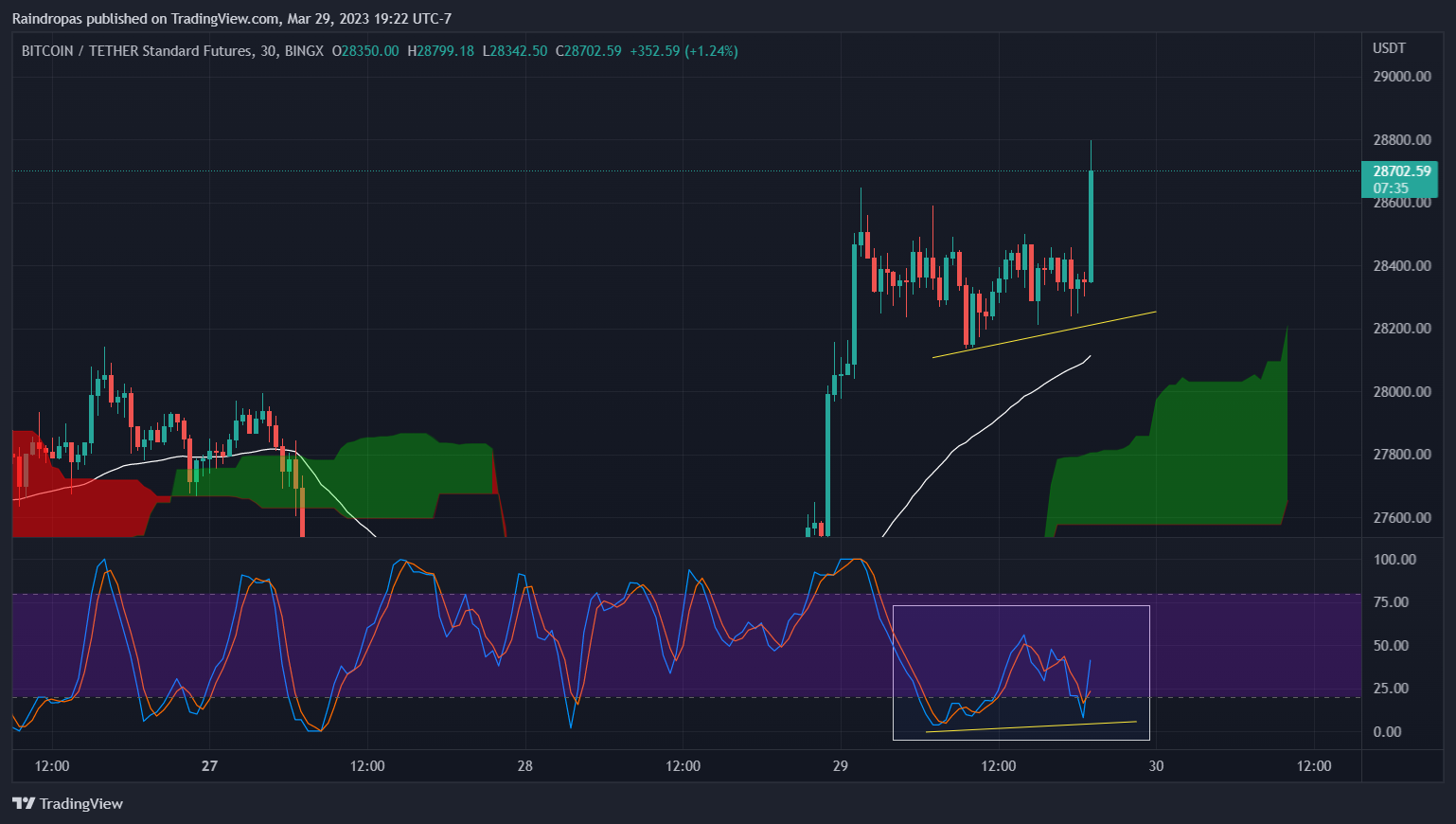Click the open value O28350.00 in legend
This screenshot has width=1456, height=824.
(365, 50)
